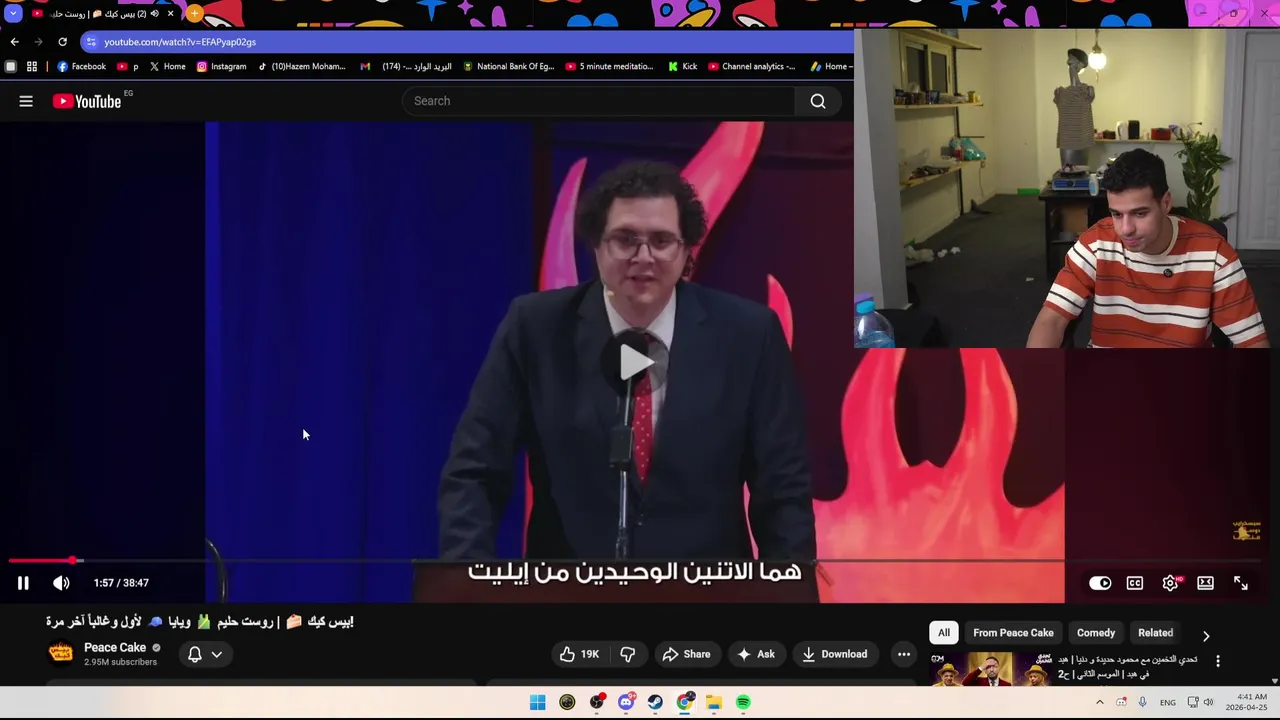This screenshot has width=1280, height=720.
Task: Click the search magnifier button
Action: 818,101
